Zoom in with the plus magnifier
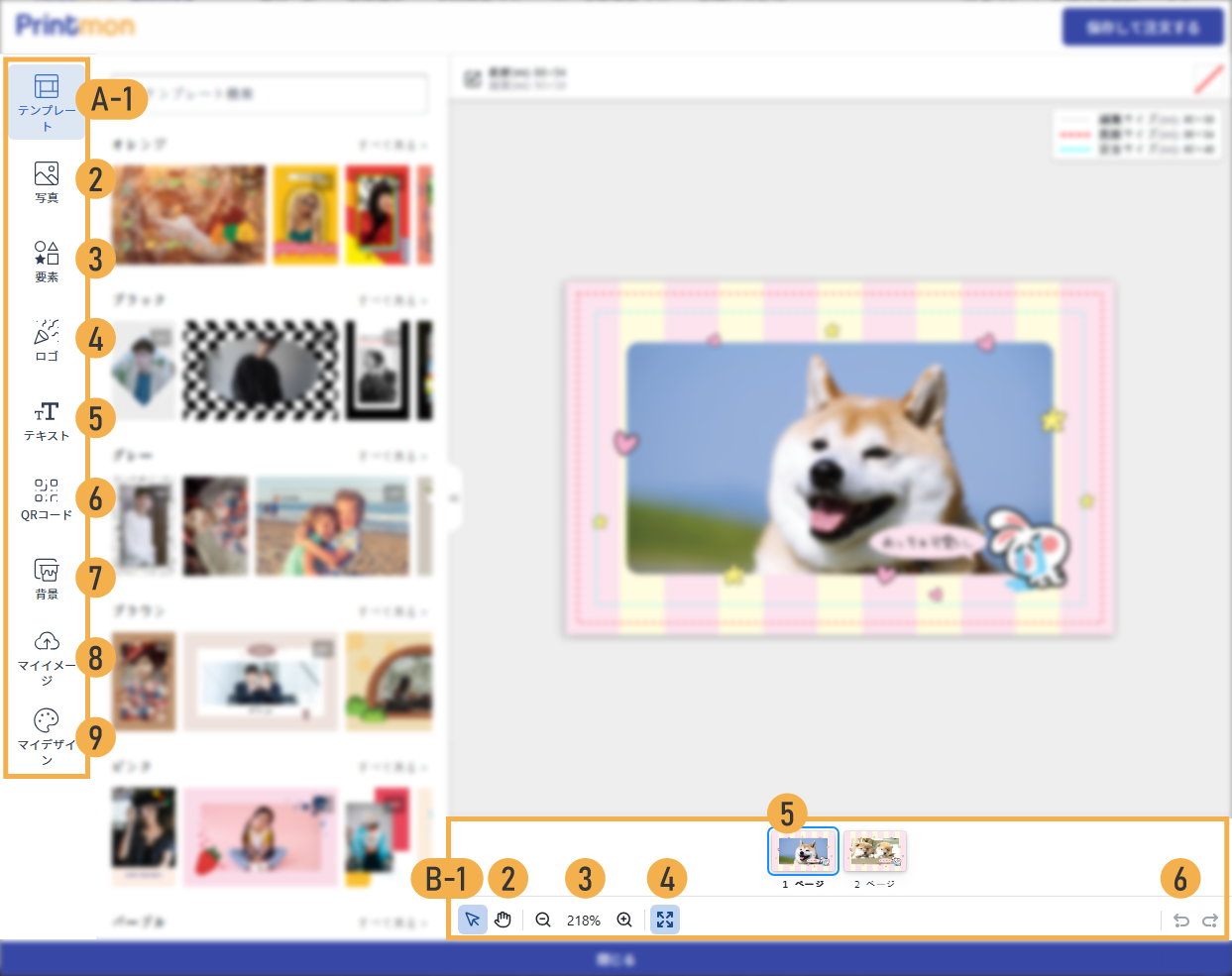Viewport: 1232px width, 976px height. [624, 920]
